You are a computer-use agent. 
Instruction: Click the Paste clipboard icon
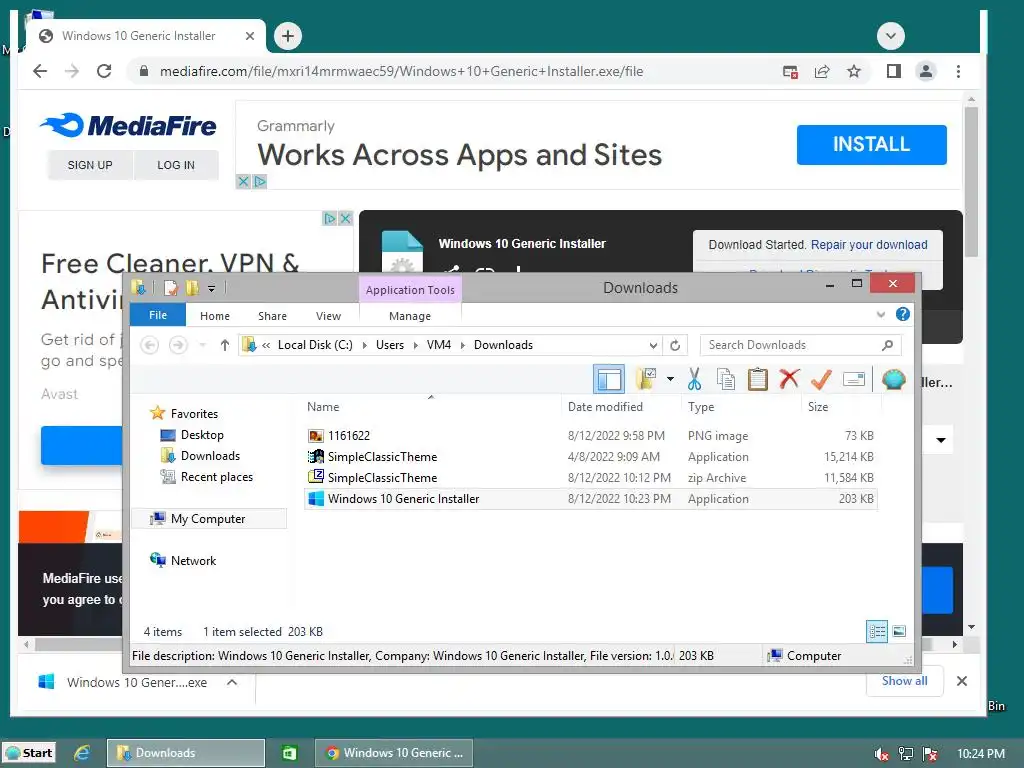758,379
